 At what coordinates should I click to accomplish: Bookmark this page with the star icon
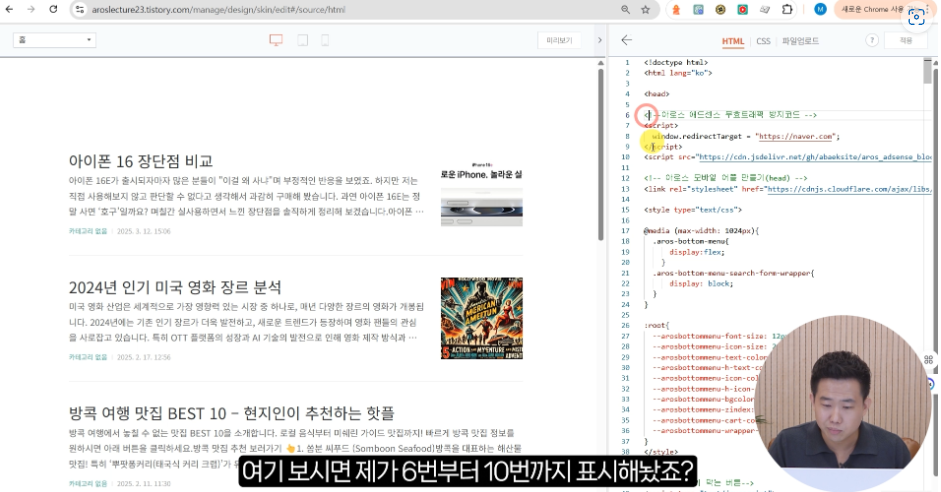point(646,10)
